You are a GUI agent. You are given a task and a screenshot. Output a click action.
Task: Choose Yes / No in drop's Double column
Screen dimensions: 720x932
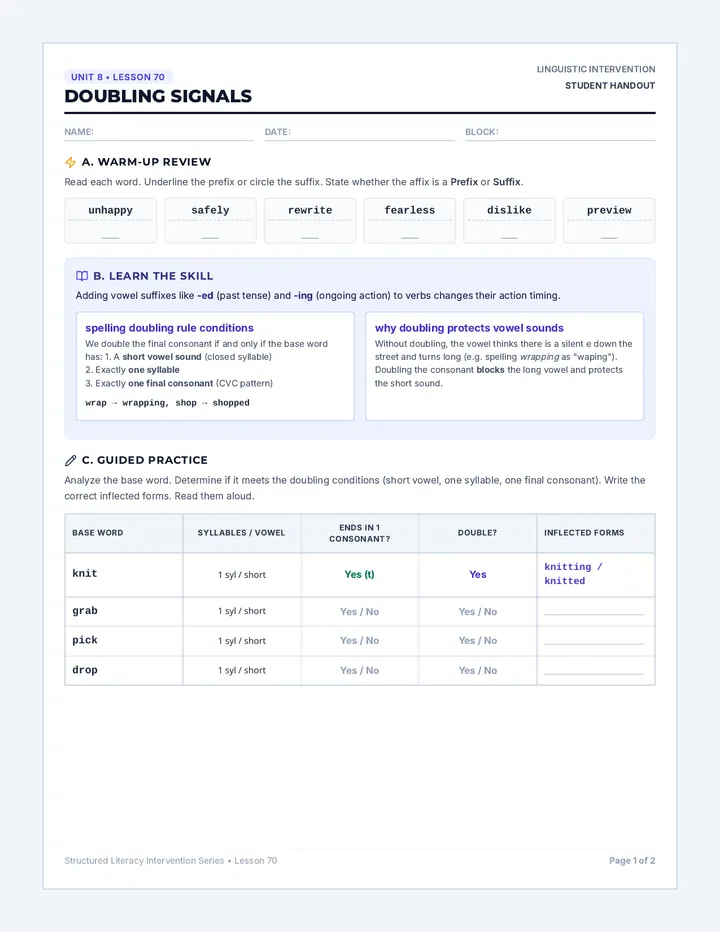tap(477, 670)
